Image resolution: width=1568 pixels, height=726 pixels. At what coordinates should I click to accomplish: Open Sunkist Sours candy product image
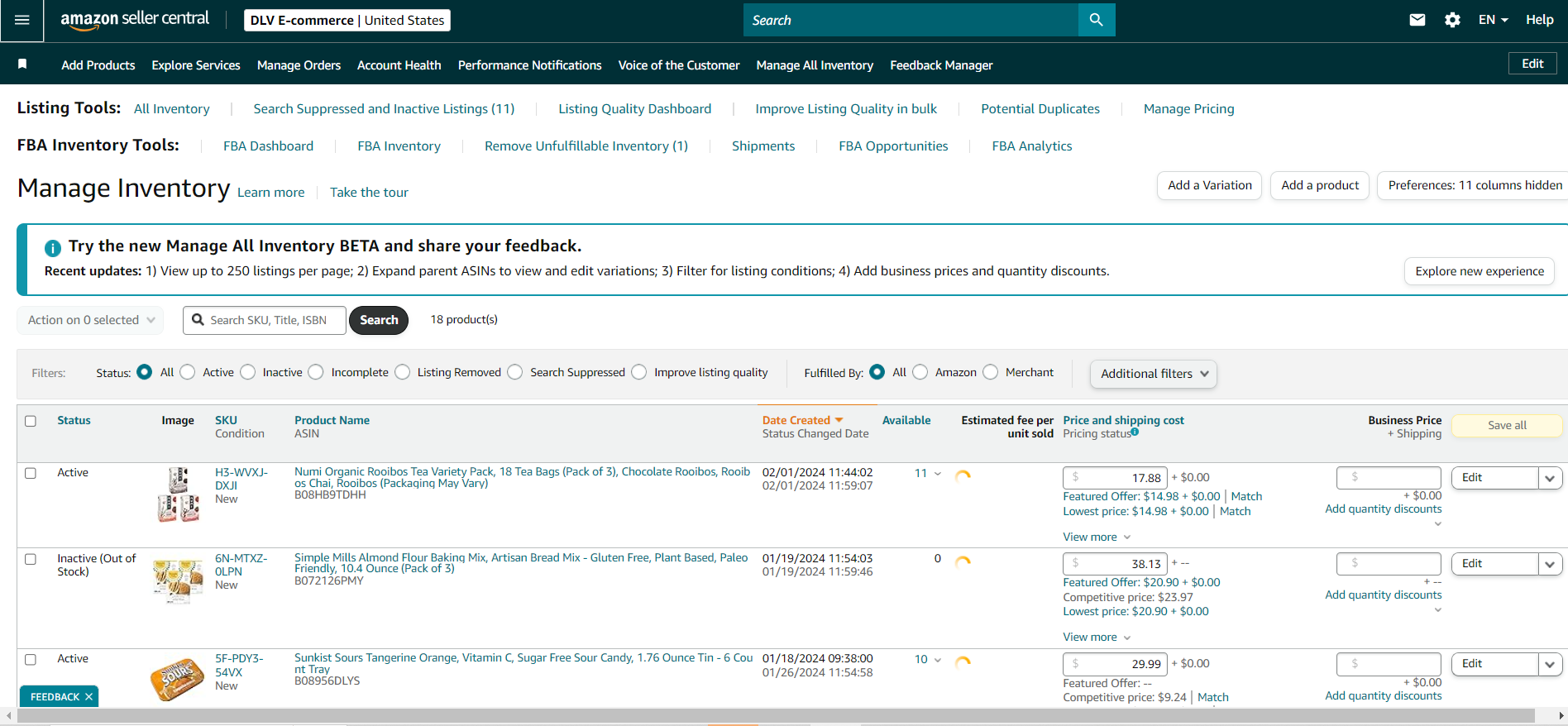click(x=177, y=680)
